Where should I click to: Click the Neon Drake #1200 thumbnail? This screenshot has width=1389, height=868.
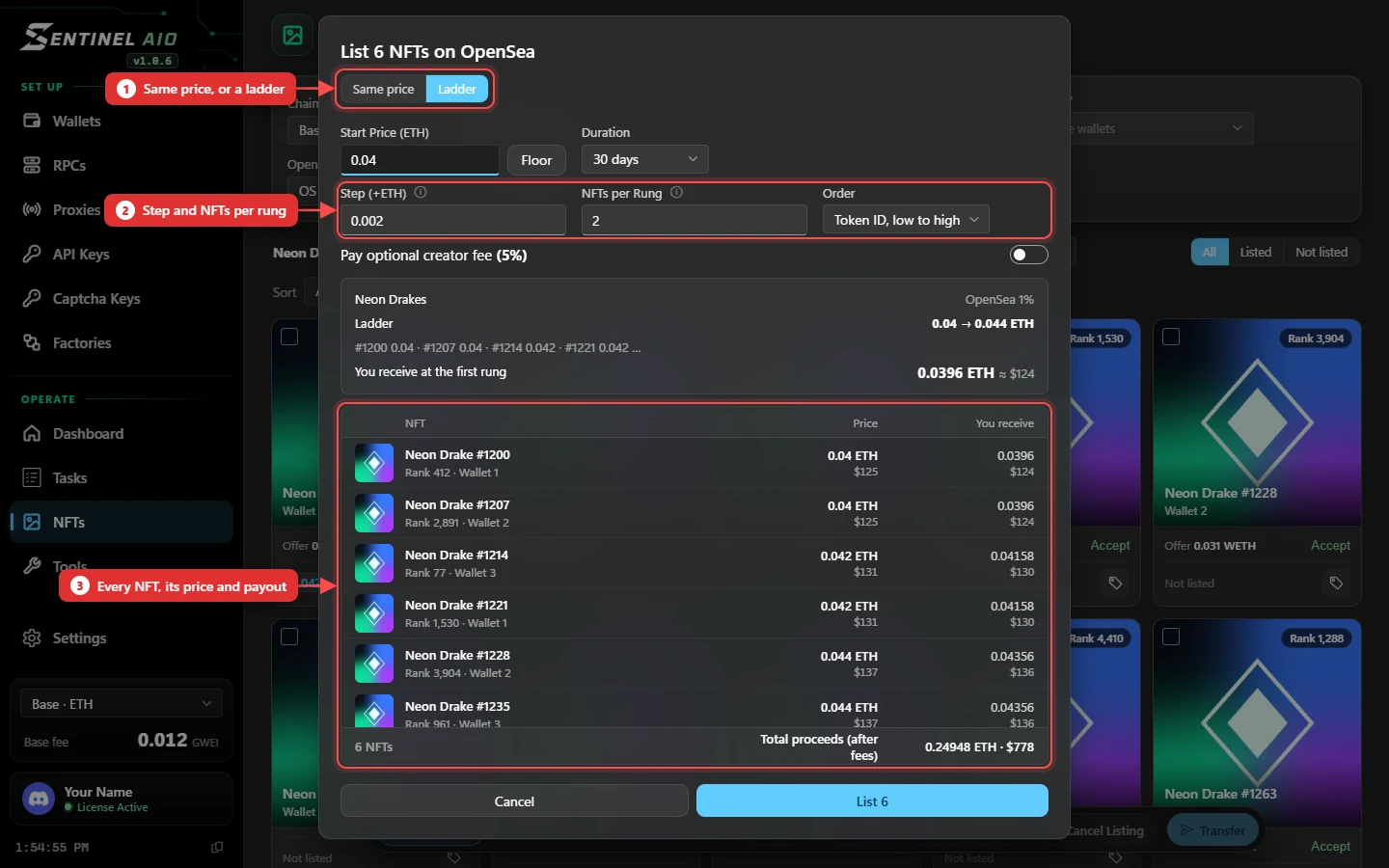(374, 463)
